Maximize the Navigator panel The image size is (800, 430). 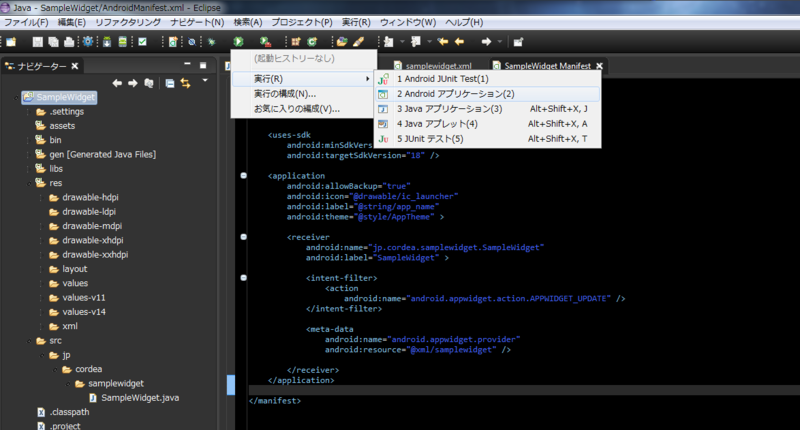(203, 65)
